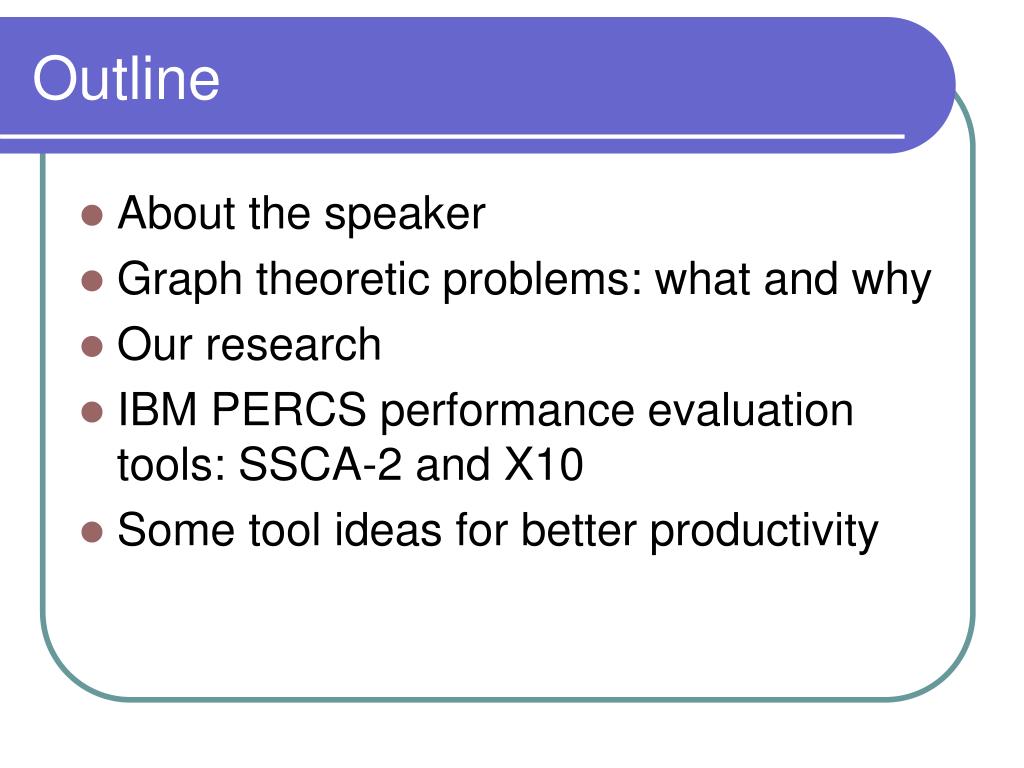Click the white line under the title
1024x768 pixels.
(452, 136)
